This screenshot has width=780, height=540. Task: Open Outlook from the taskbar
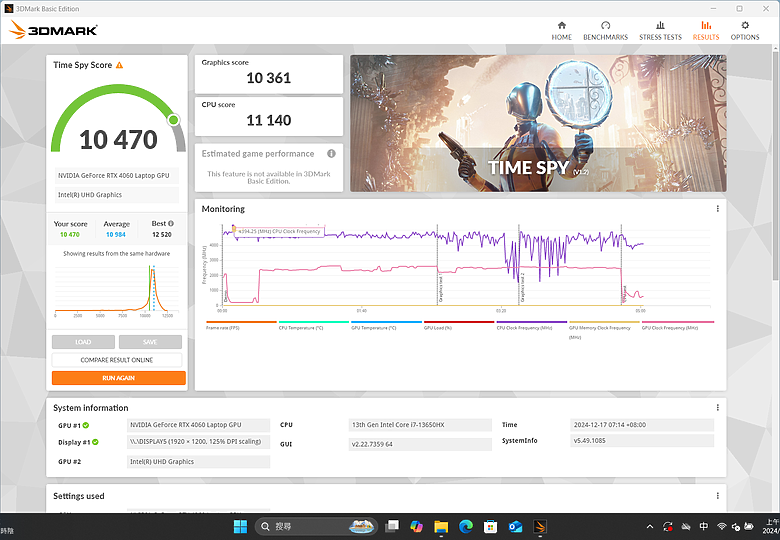click(515, 526)
